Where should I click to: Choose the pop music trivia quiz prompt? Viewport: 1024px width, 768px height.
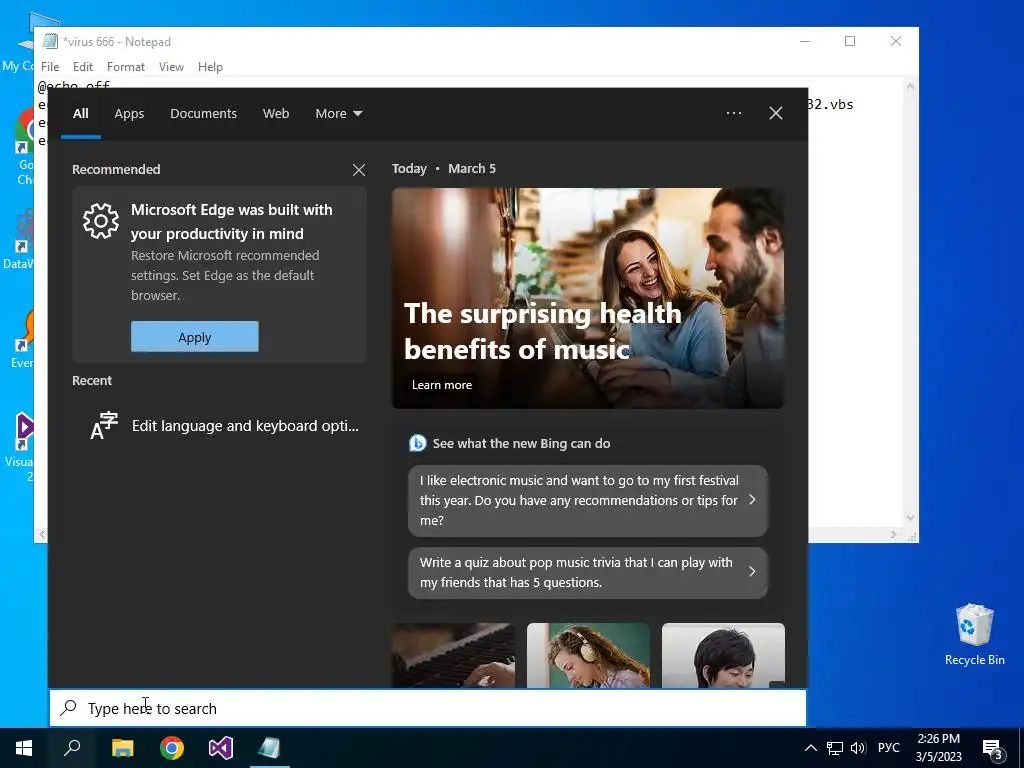coord(588,573)
